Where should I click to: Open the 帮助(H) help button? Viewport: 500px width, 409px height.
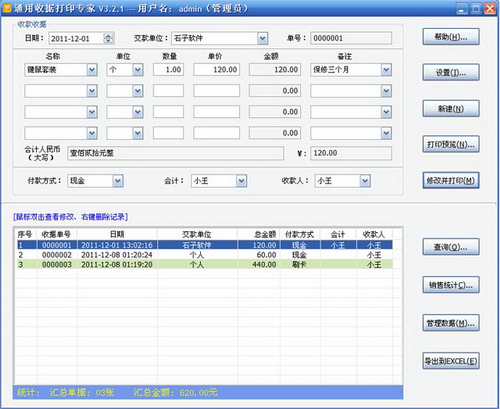(x=451, y=37)
